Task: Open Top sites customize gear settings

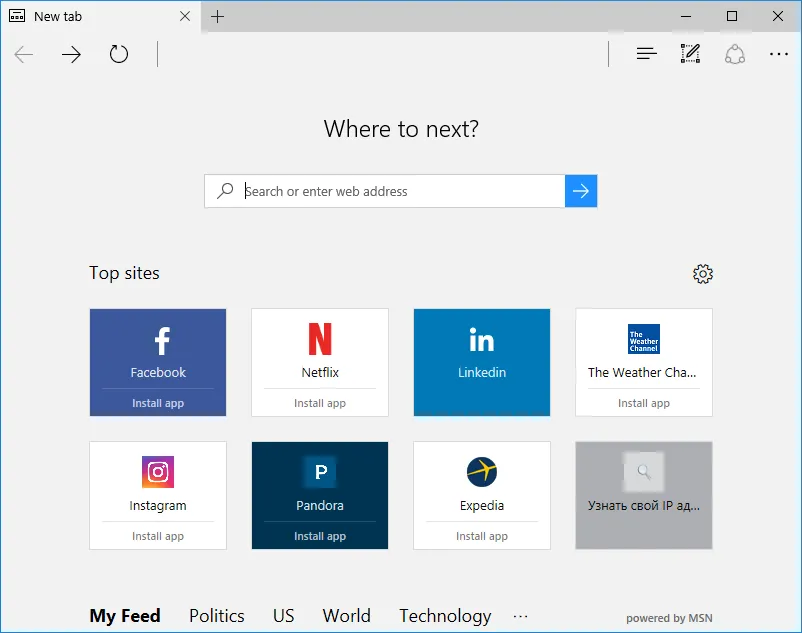Action: coord(703,274)
